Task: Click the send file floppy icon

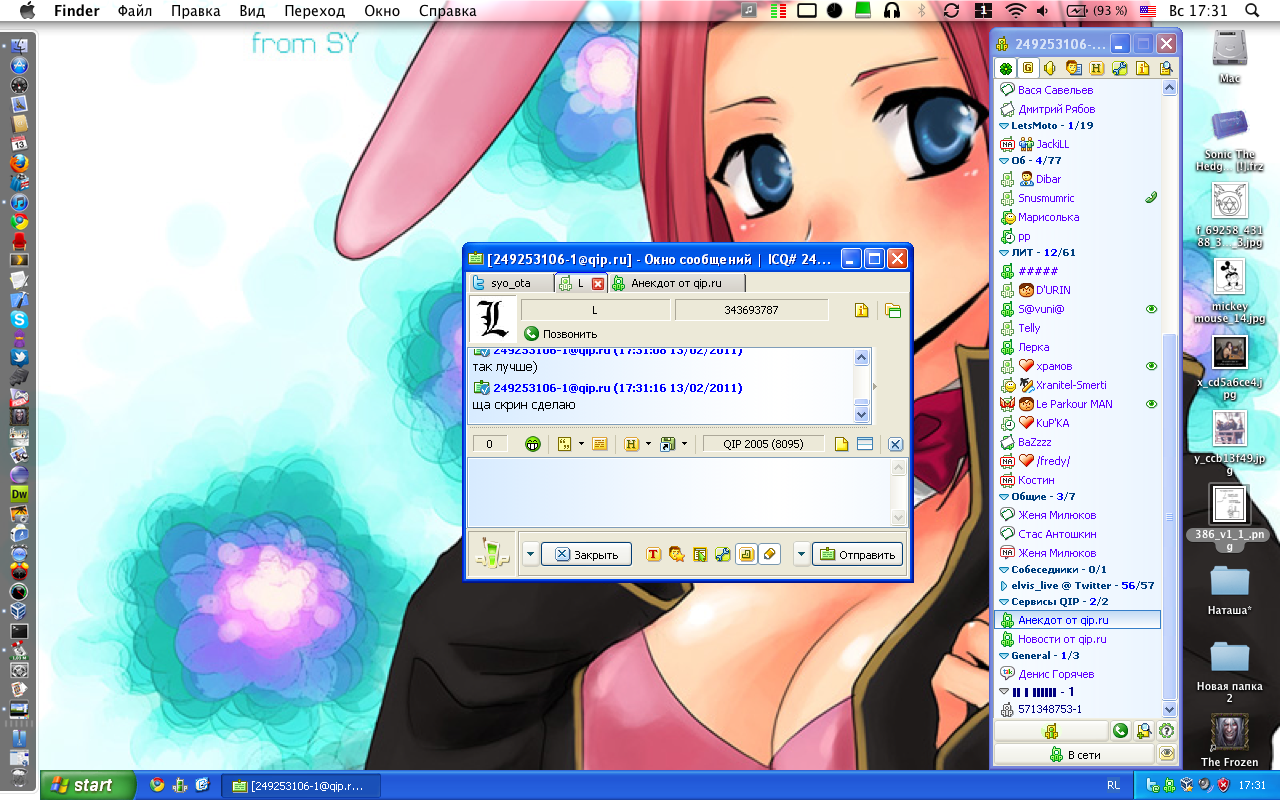Action: [x=667, y=443]
